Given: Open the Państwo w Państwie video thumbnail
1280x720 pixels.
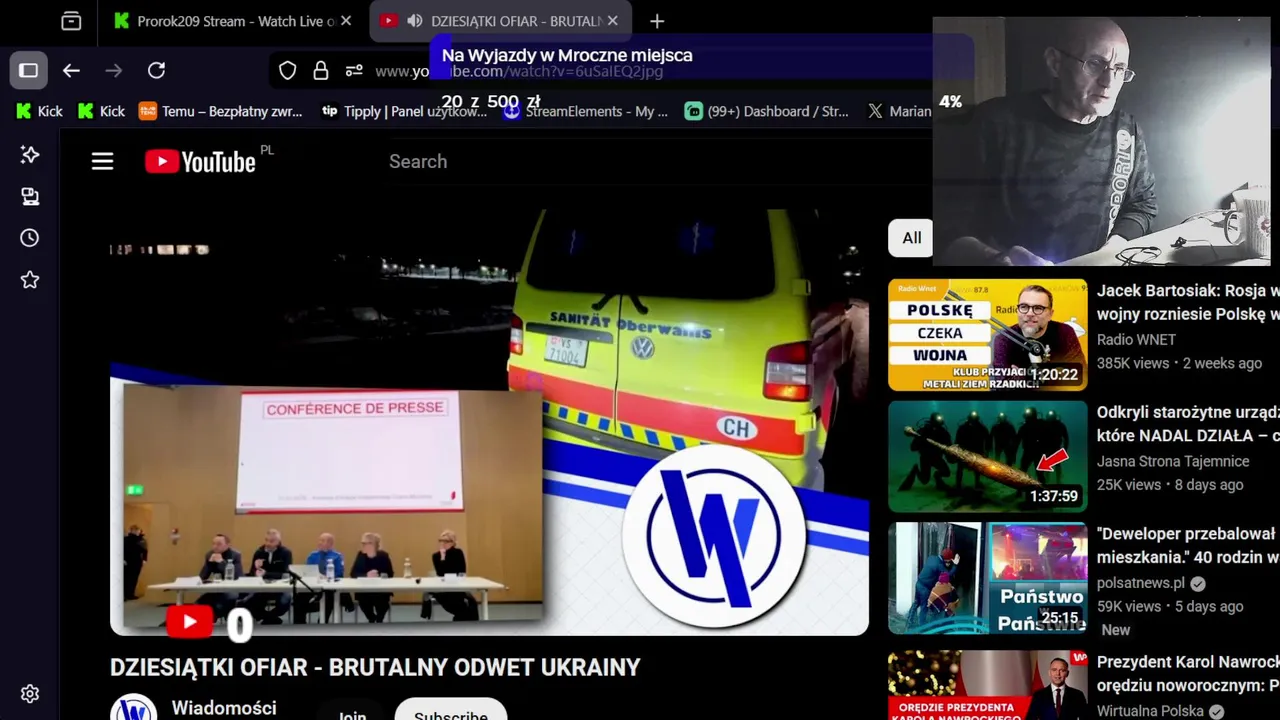Looking at the screenshot, I should (x=988, y=578).
